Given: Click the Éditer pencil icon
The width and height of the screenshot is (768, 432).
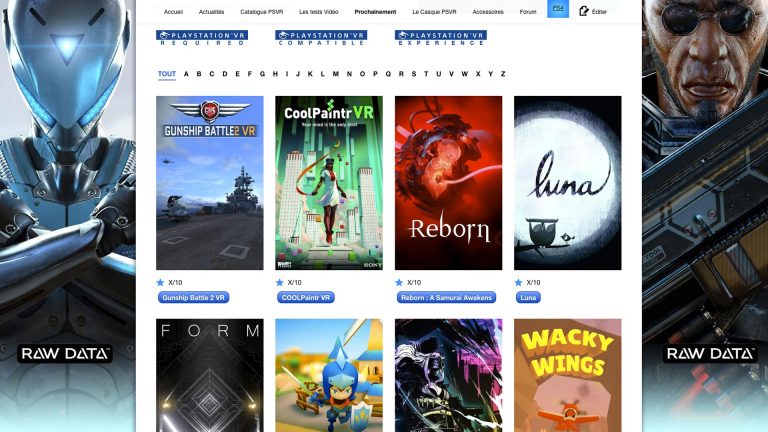Looking at the screenshot, I should pos(584,11).
